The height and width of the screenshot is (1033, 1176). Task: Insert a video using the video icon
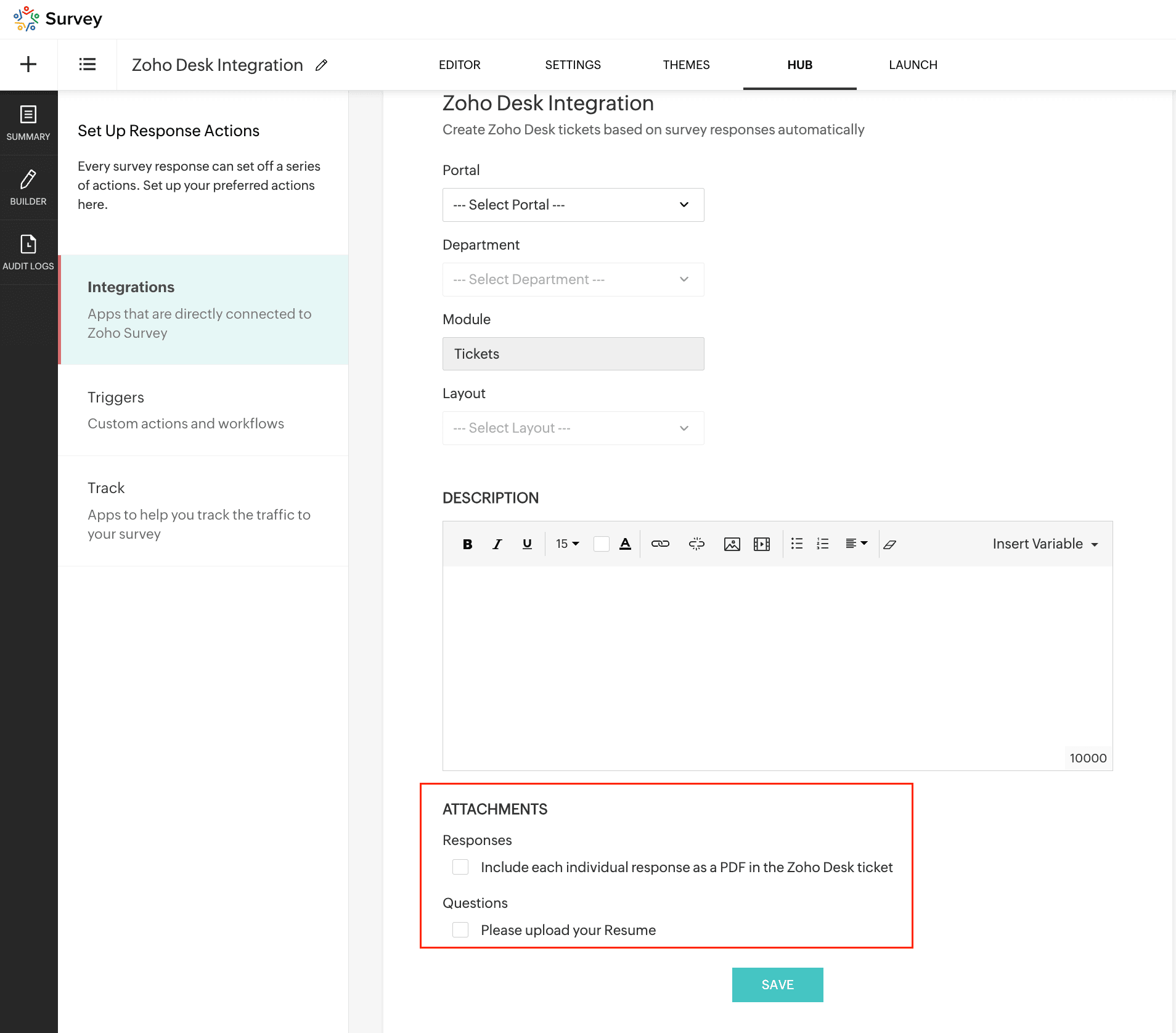click(x=762, y=544)
